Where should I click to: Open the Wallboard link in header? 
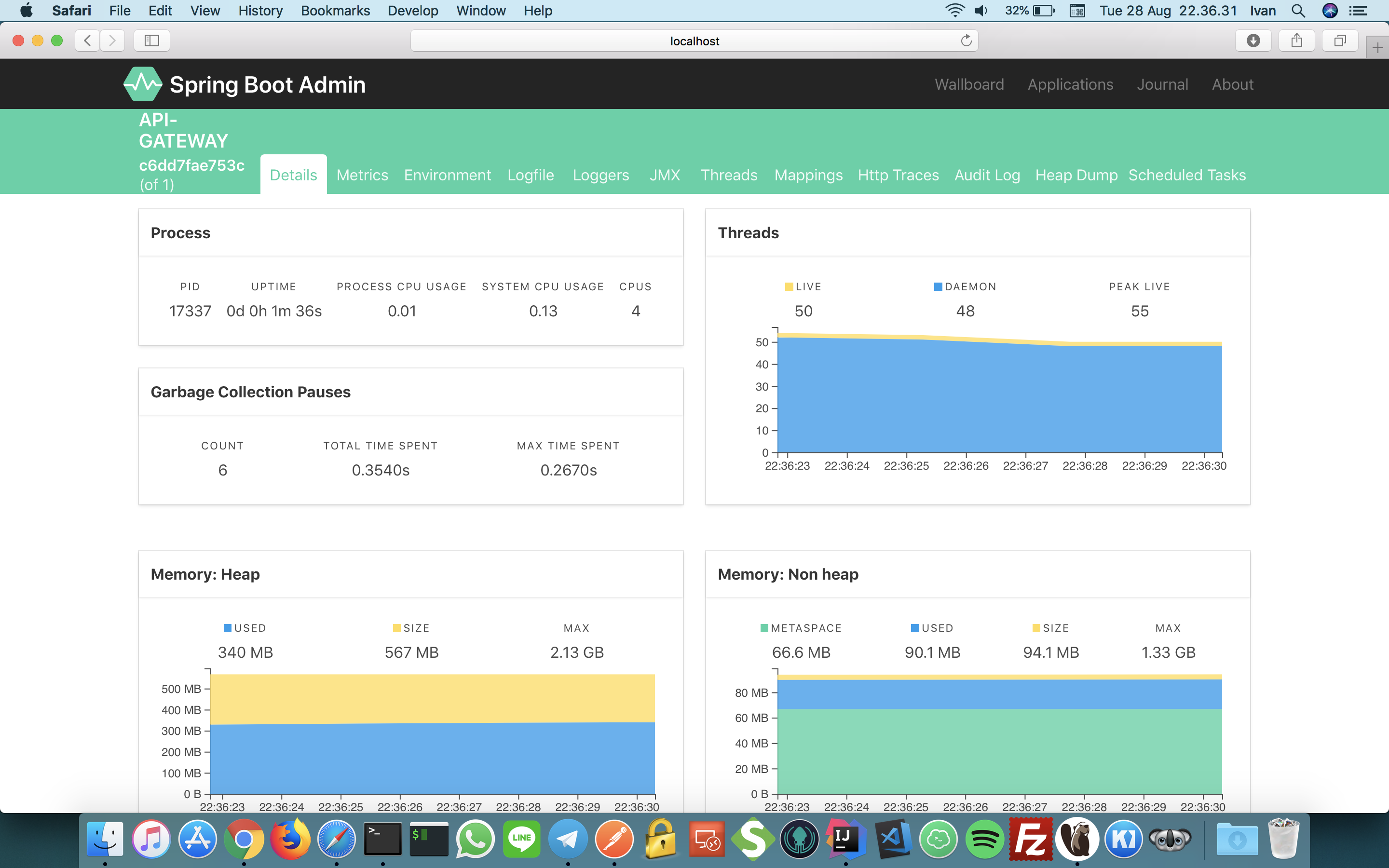[x=969, y=84]
